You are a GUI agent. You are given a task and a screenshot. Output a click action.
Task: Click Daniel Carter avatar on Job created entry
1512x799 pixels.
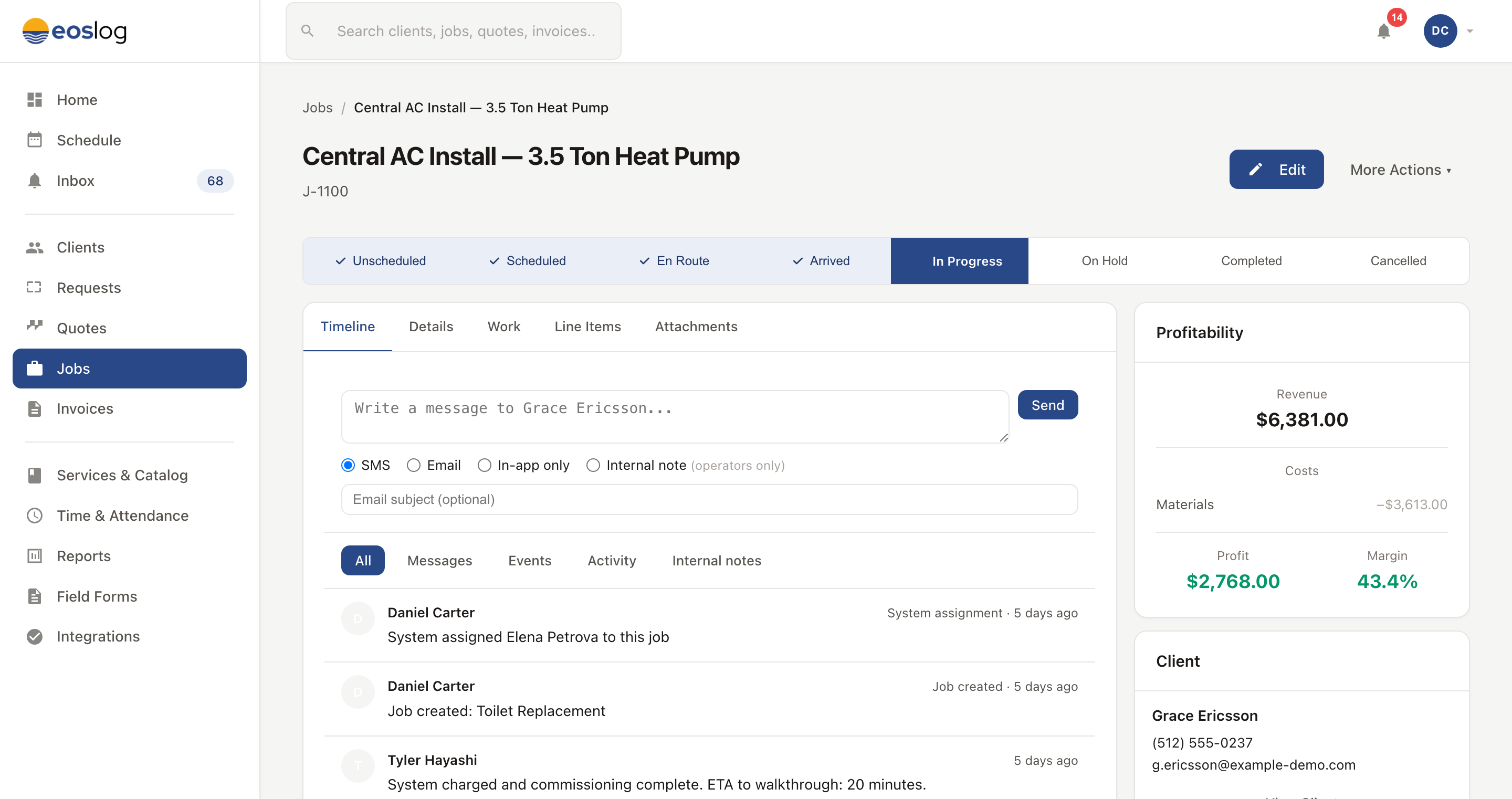(358, 692)
